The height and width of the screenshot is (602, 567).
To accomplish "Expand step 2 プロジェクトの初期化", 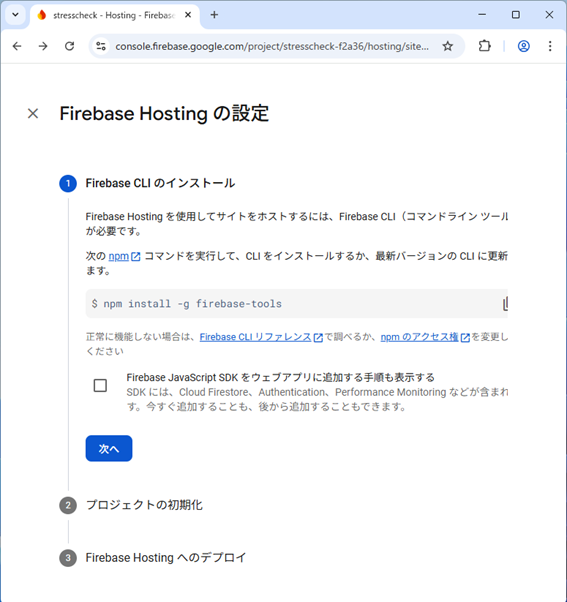I will point(144,505).
